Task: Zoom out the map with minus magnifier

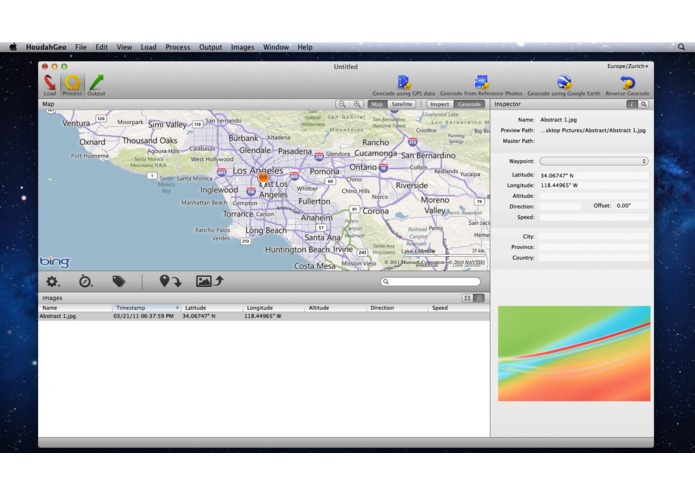Action: 342,104
